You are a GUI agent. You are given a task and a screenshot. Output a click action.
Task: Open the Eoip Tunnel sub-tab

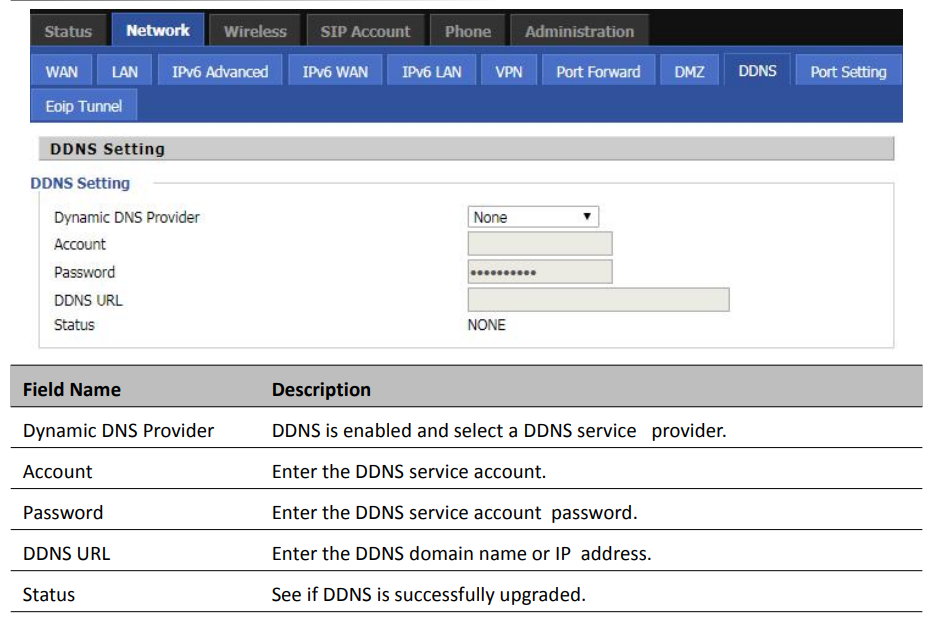pos(84,106)
